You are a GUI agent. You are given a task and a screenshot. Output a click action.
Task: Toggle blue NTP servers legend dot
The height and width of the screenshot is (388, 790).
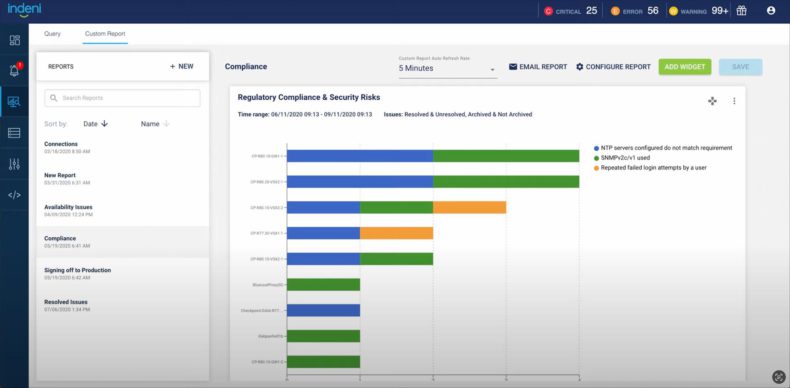point(597,148)
